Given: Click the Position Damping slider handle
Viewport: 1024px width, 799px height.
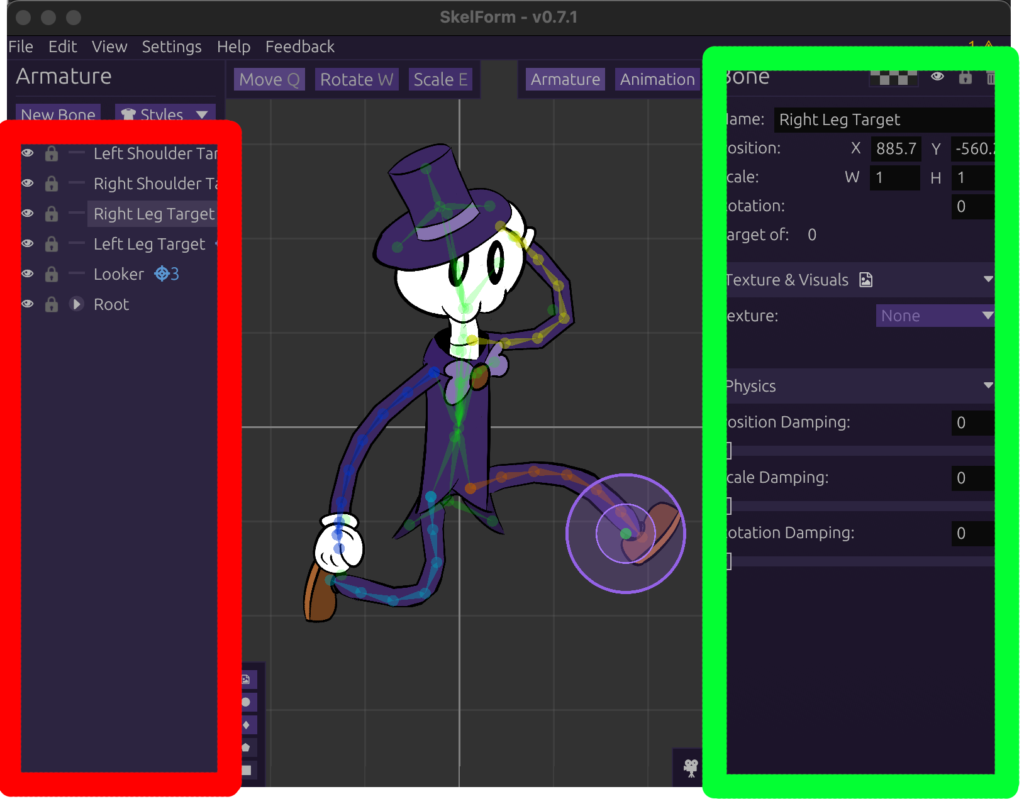Looking at the screenshot, I should click(729, 451).
